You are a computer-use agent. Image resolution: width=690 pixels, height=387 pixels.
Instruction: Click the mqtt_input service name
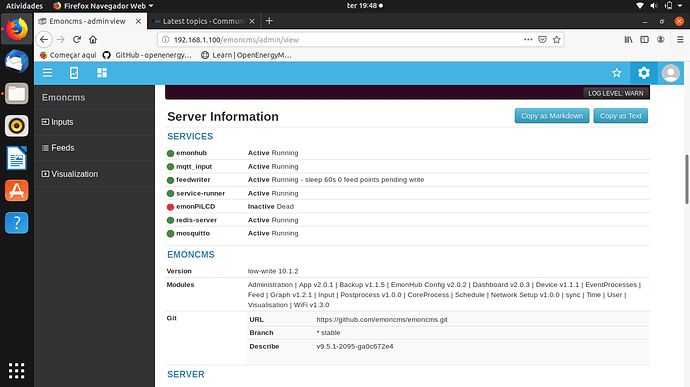click(194, 166)
